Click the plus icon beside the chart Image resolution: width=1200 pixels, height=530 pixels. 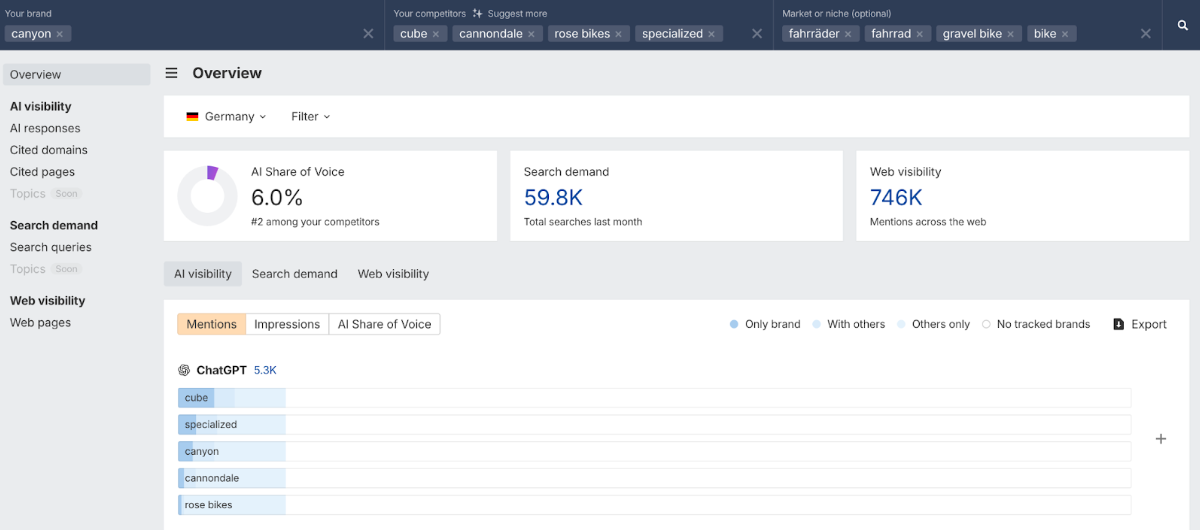pos(1161,438)
